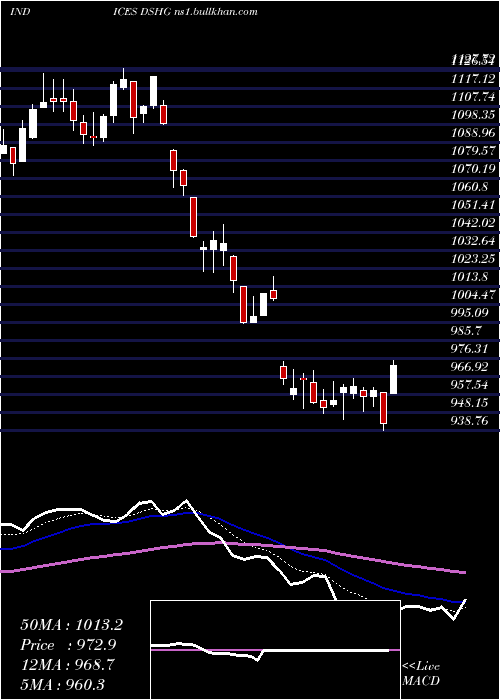This screenshot has height=700, width=500.
Task: Select the 1004.47 price value
Action: (474, 295)
